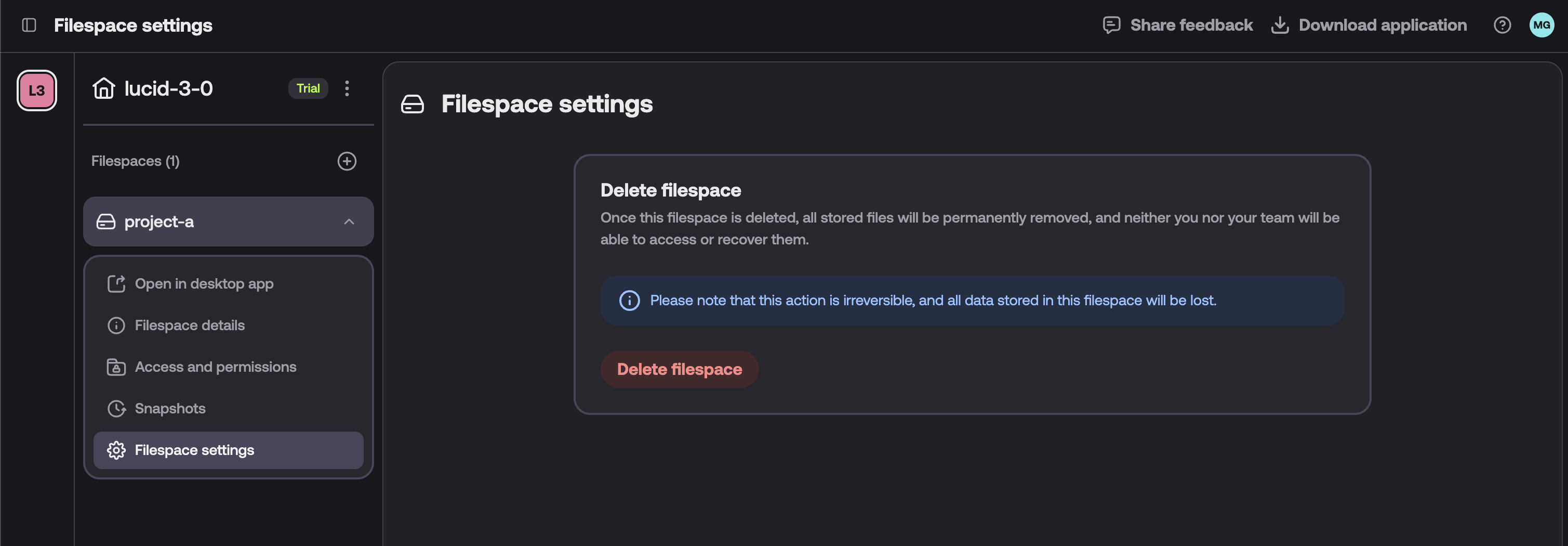The height and width of the screenshot is (546, 1568).
Task: Click the lucid-3-0 home icon
Action: [x=103, y=88]
